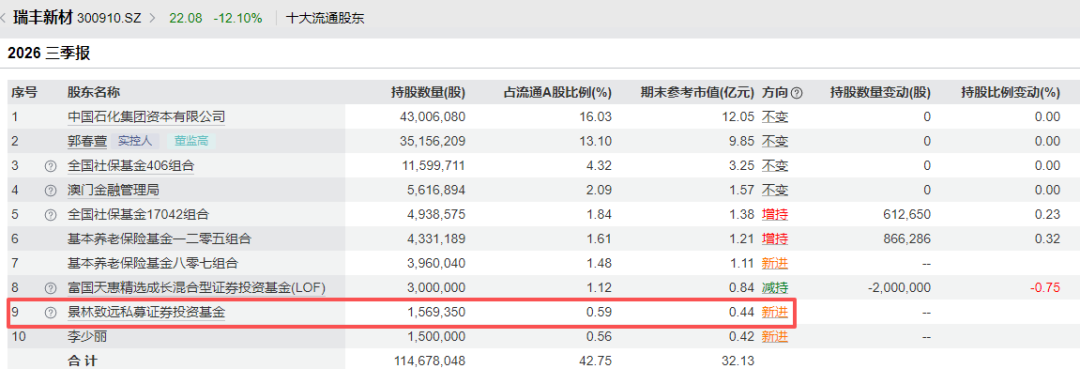
Task: Click question icon beside 景林致远私募证券投资基金
Action: click(x=50, y=313)
